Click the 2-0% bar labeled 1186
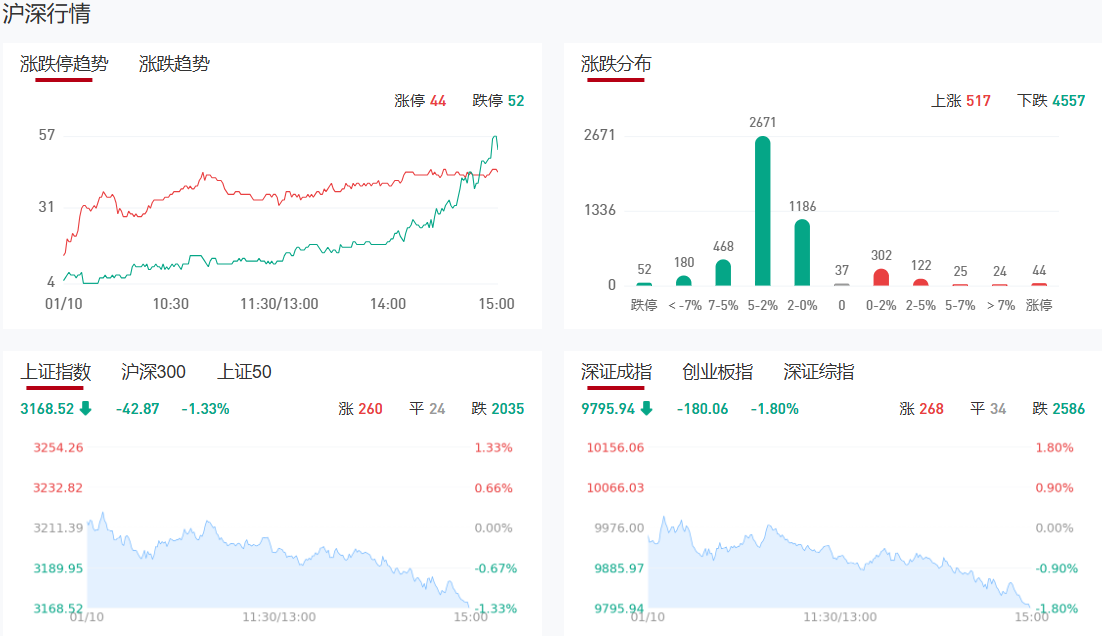 point(802,252)
